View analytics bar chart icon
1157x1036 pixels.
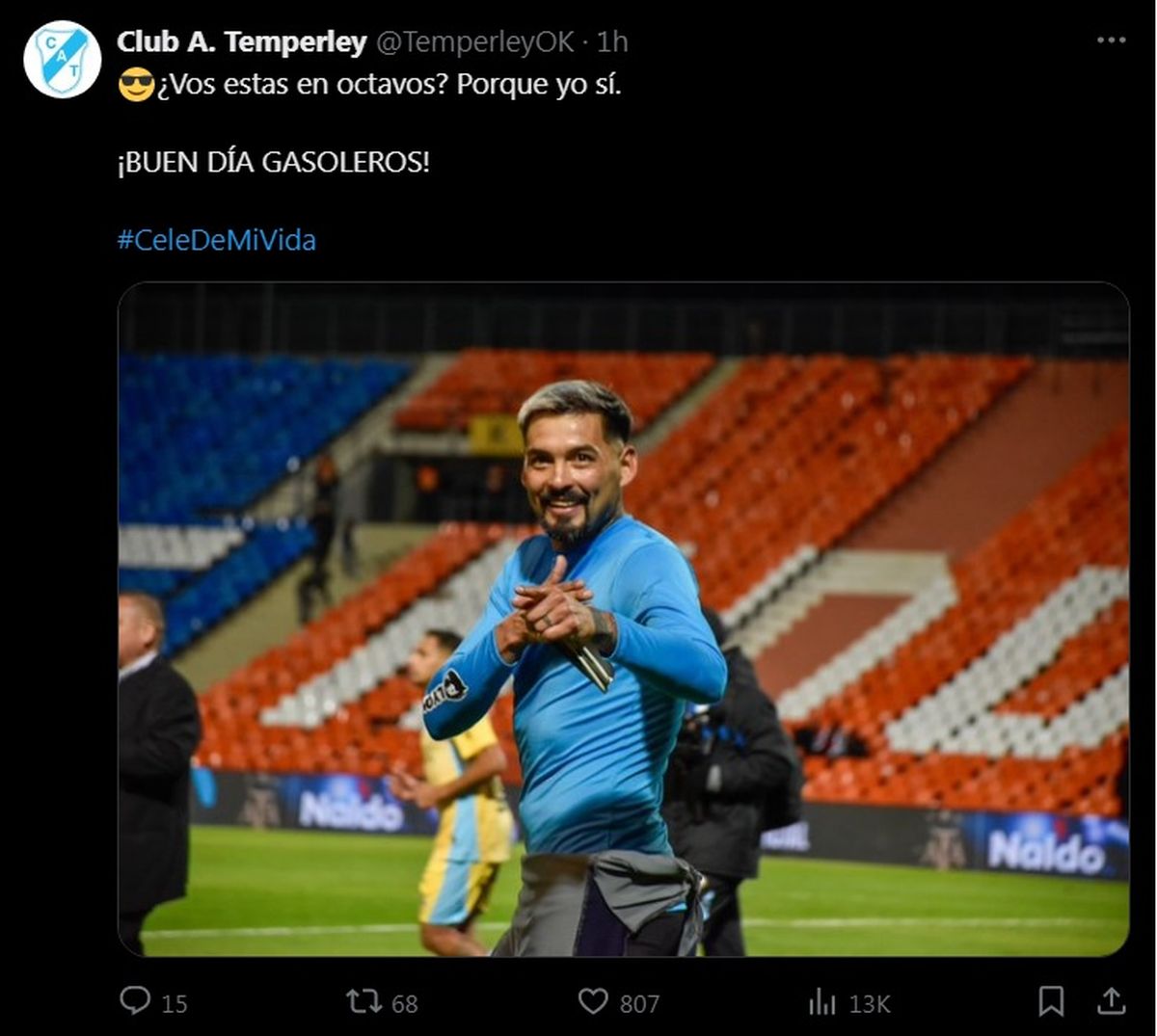point(822,1001)
